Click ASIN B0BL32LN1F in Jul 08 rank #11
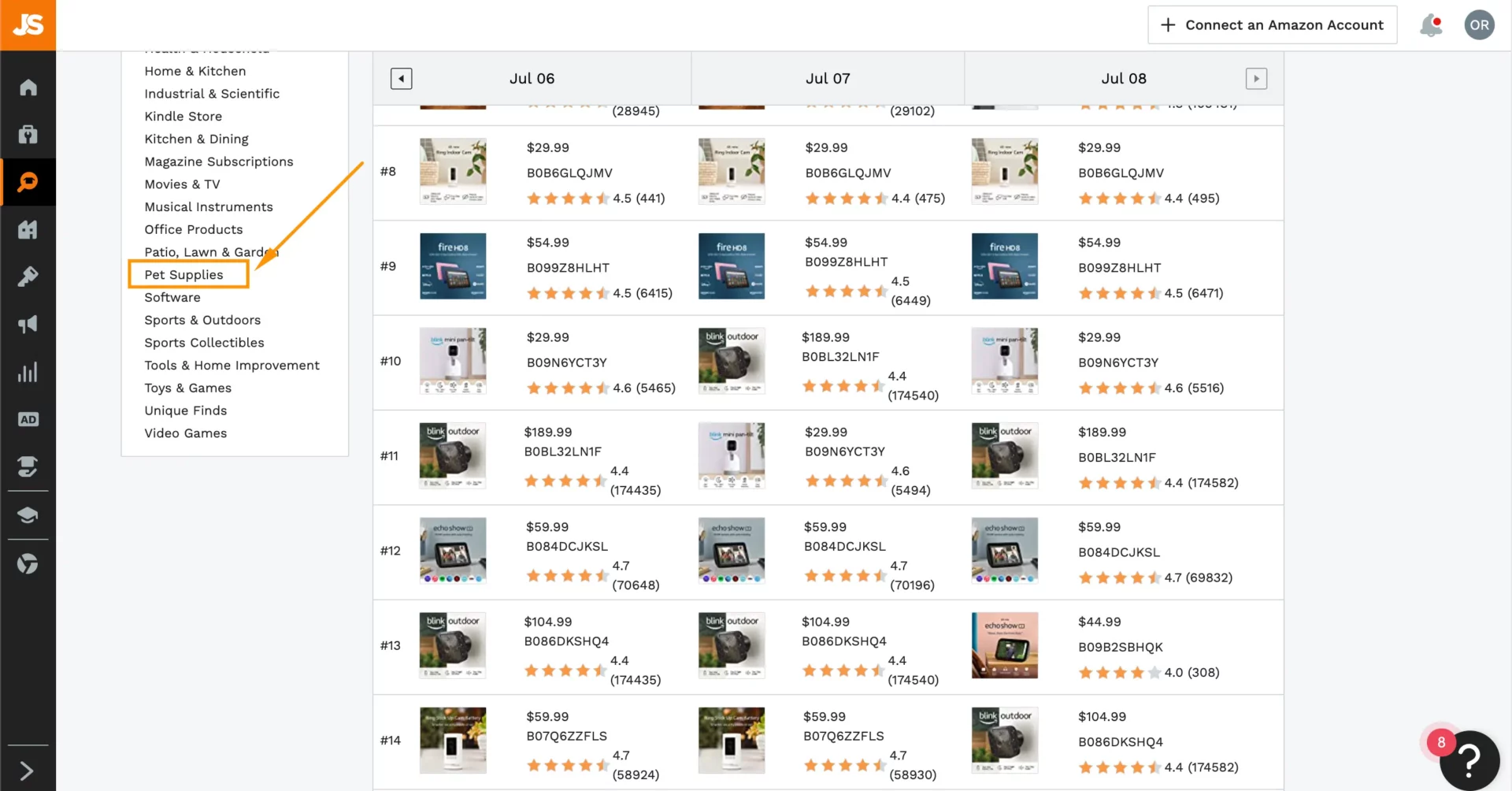Image resolution: width=1512 pixels, height=791 pixels. tap(1117, 458)
